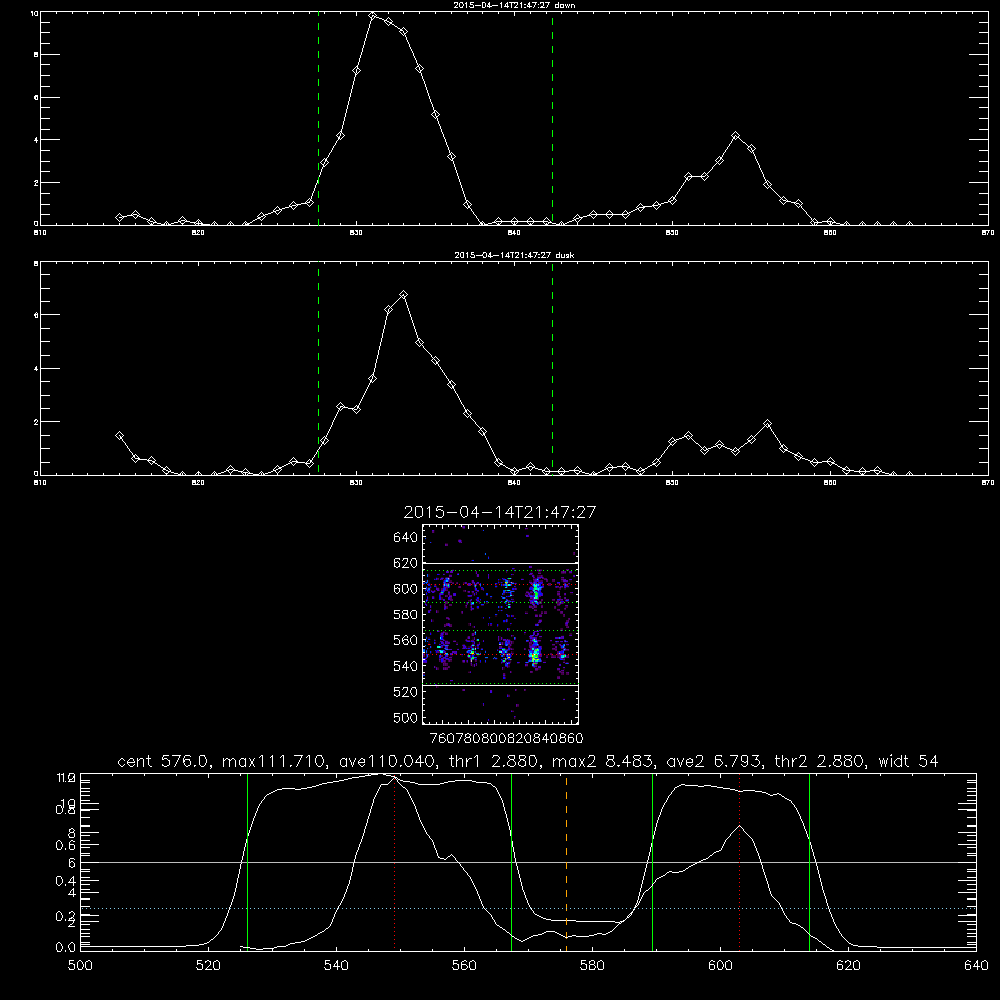The height and width of the screenshot is (1000, 1000).
Task: Click the left green dashed line in dawn plot
Action: (318, 118)
